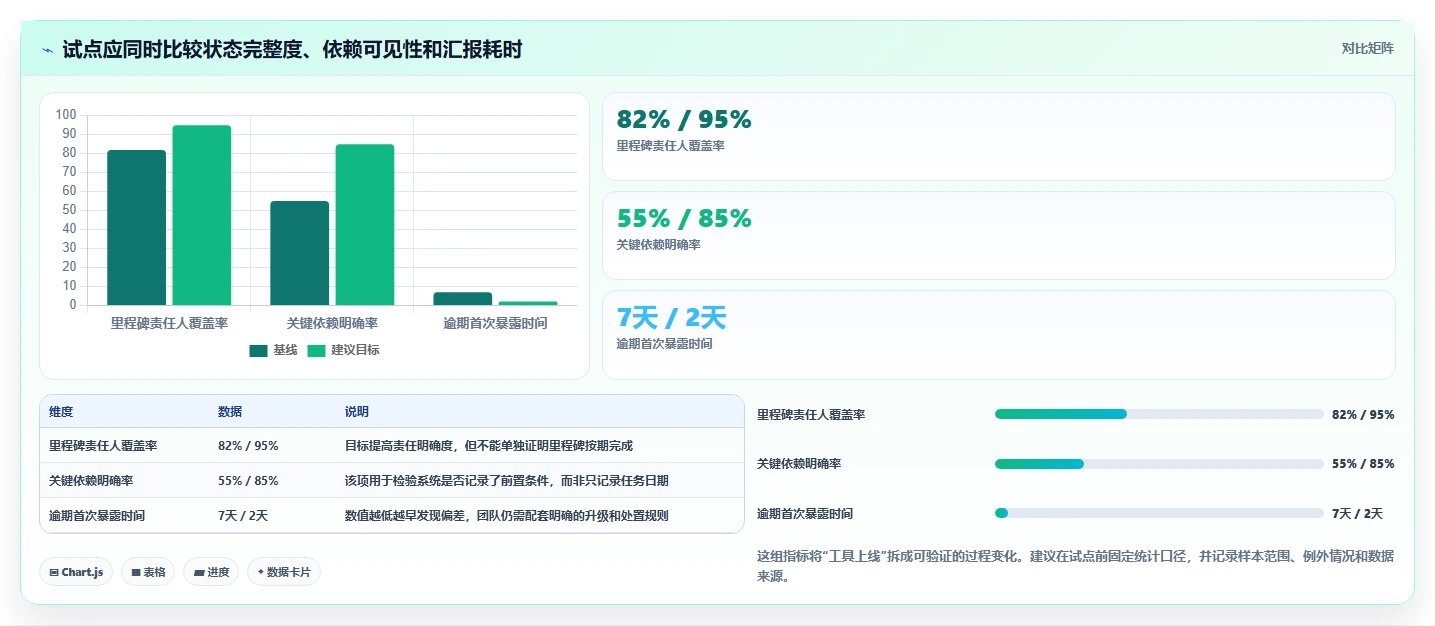Click the 基线 bar for 里程碑责任人覆盖率
Screen dimensions: 1435x626
pyautogui.click(x=136, y=228)
